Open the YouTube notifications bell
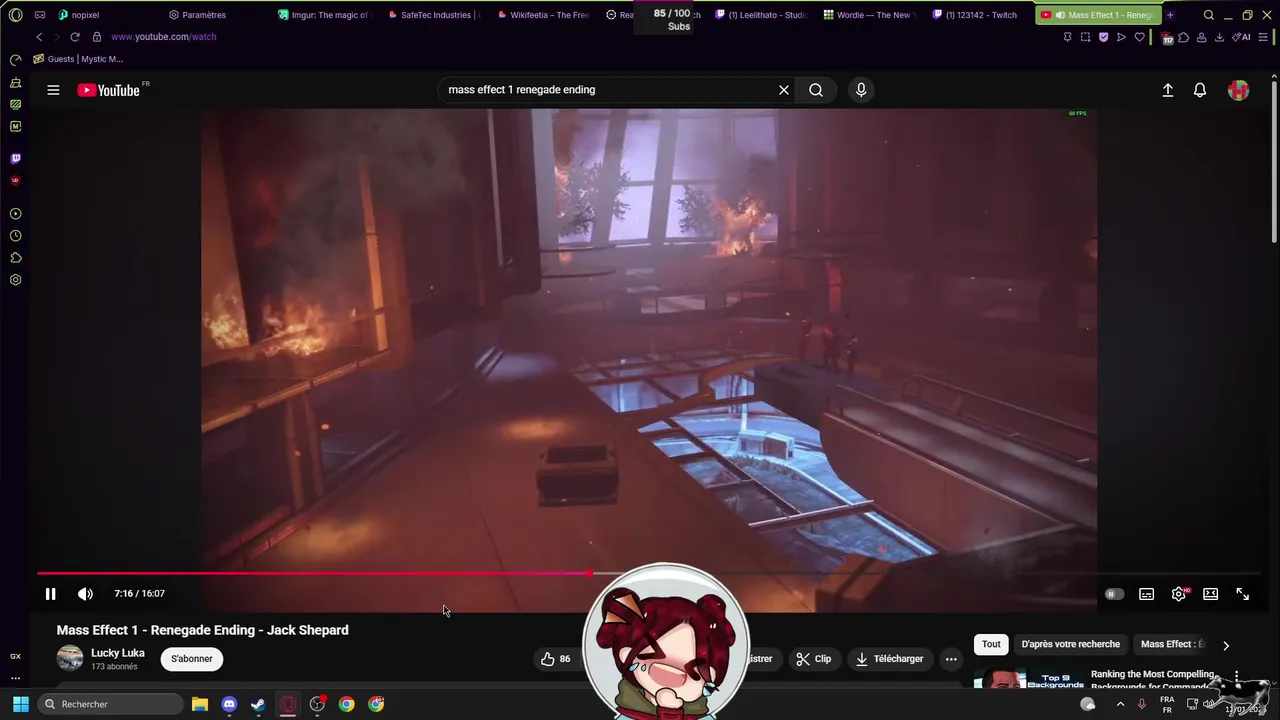1280x720 pixels. point(1200,90)
